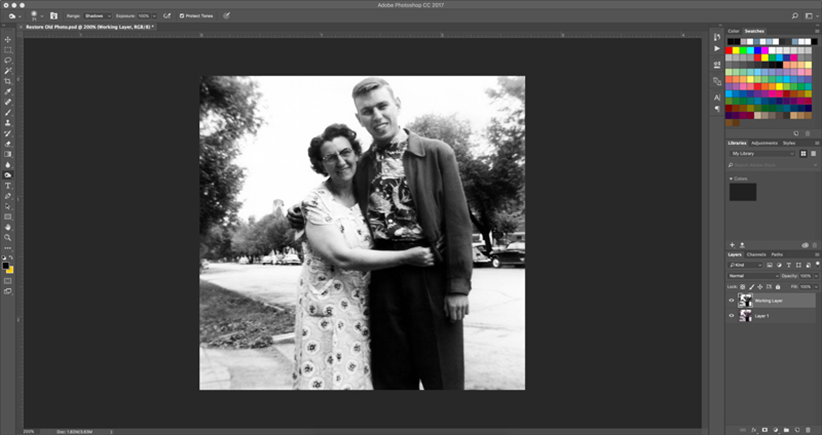Open the Character panel icon
822x435 pixels.
717,97
